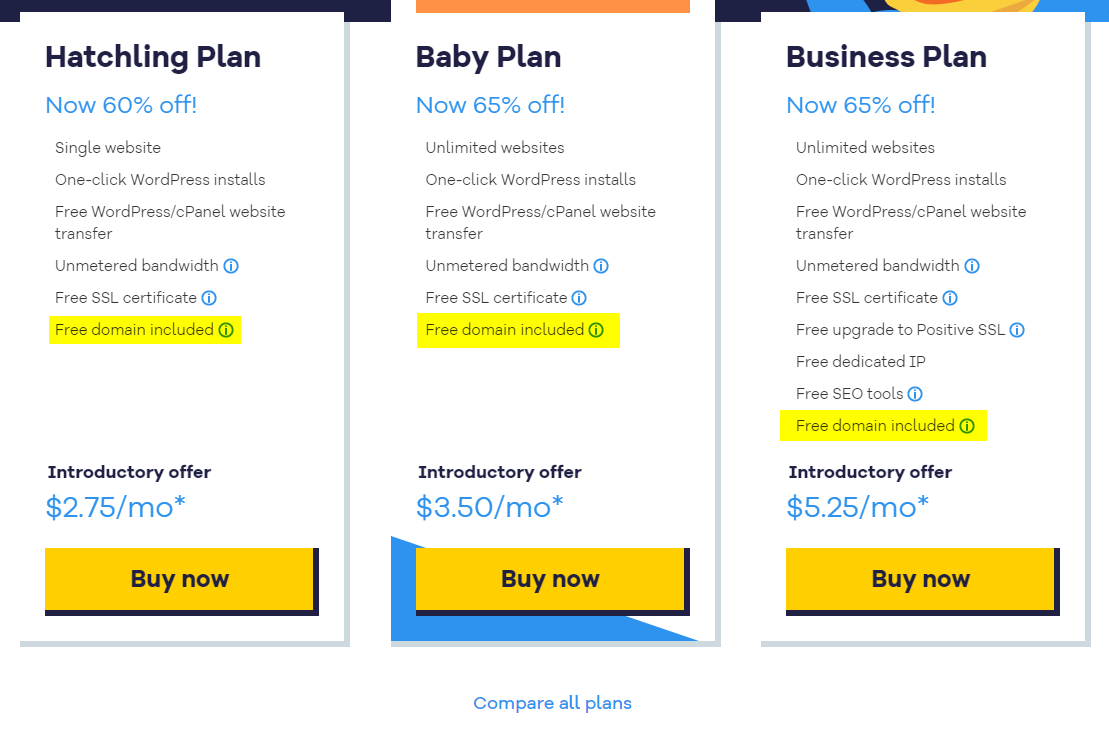Open info icon for Positive SSL upgrade
1109x734 pixels.
1017,330
